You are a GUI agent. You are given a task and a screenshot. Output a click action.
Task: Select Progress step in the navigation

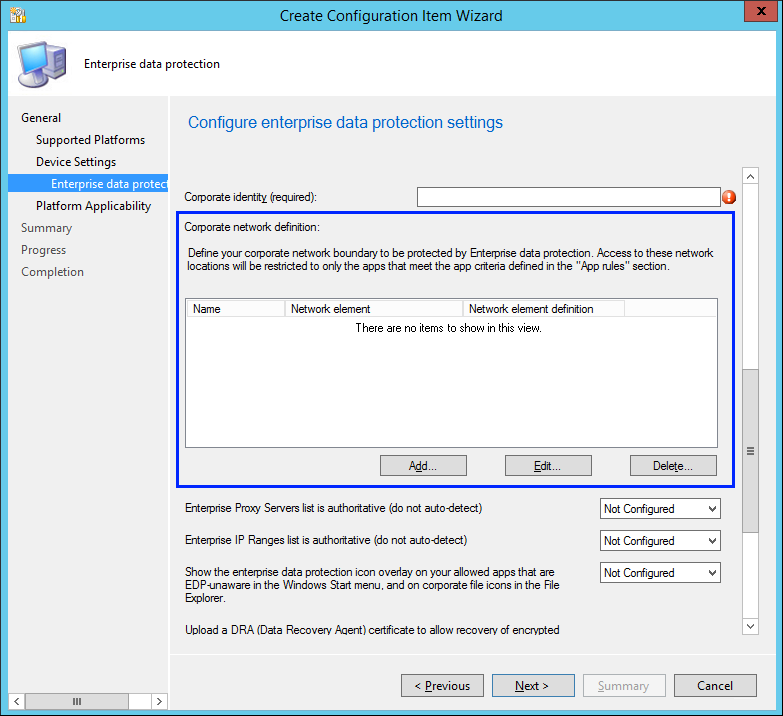[x=43, y=250]
